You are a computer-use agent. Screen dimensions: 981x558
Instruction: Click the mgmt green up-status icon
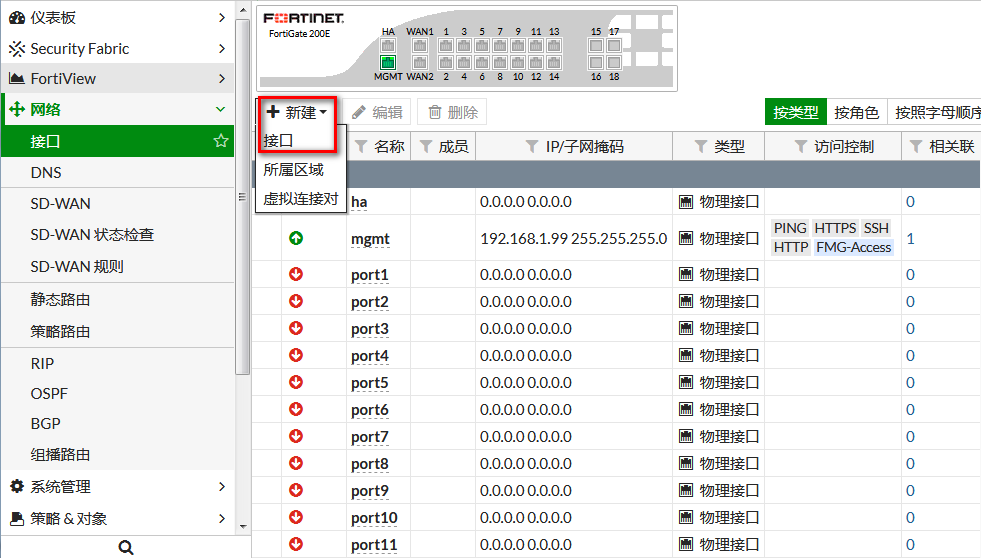296,238
